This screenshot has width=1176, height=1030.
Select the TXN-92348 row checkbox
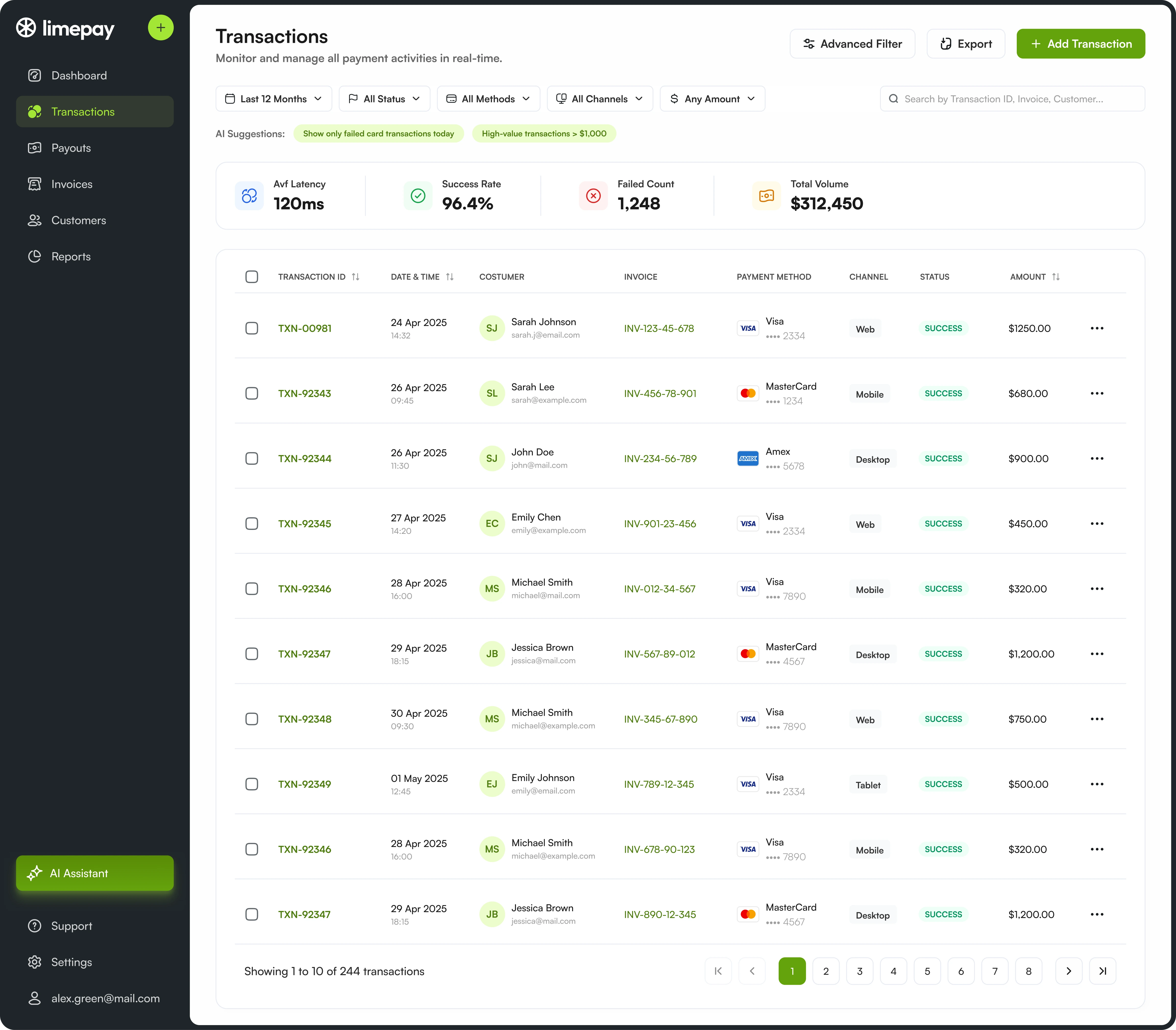click(252, 719)
